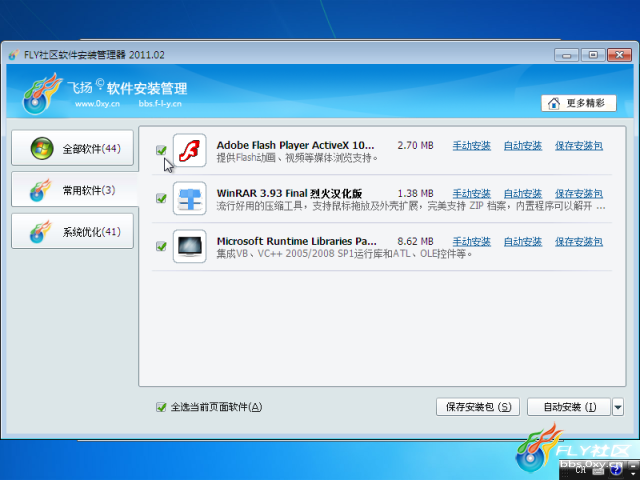640x480 pixels.
Task: Click 手动安装 link for WinRAR
Action: click(x=471, y=193)
